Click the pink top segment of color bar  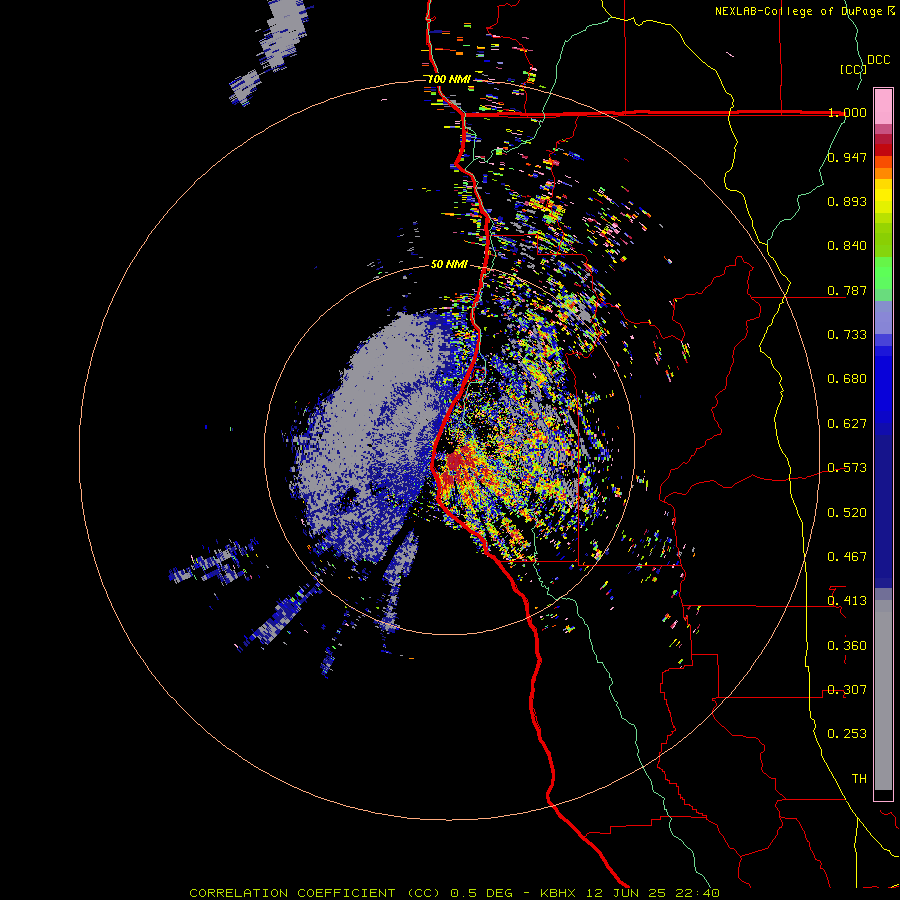coord(883,107)
